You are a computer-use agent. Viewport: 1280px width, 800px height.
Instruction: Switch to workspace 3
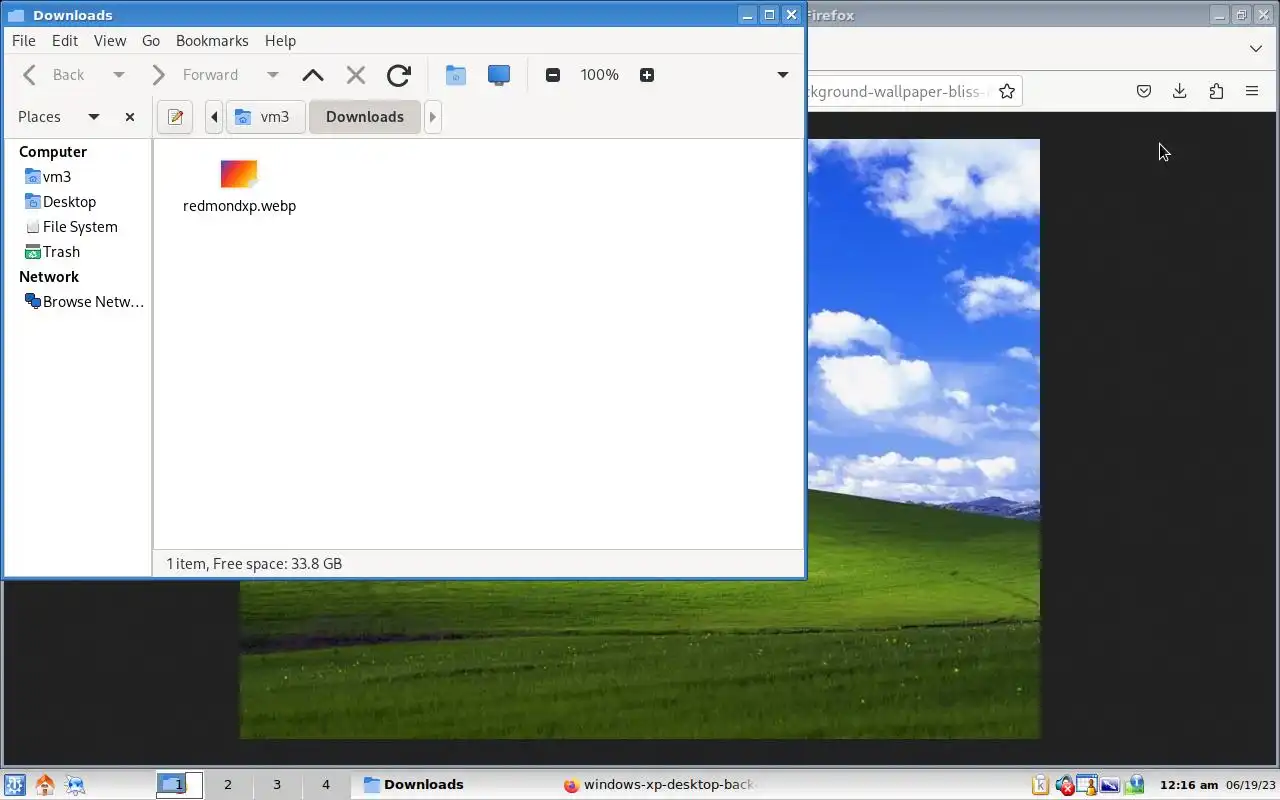coord(277,785)
